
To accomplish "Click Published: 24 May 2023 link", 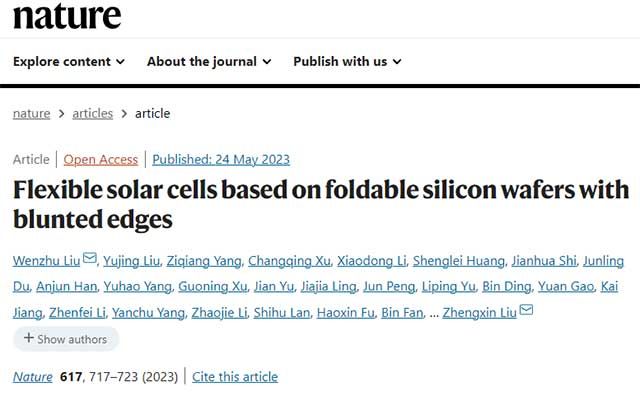I will point(221,160).
